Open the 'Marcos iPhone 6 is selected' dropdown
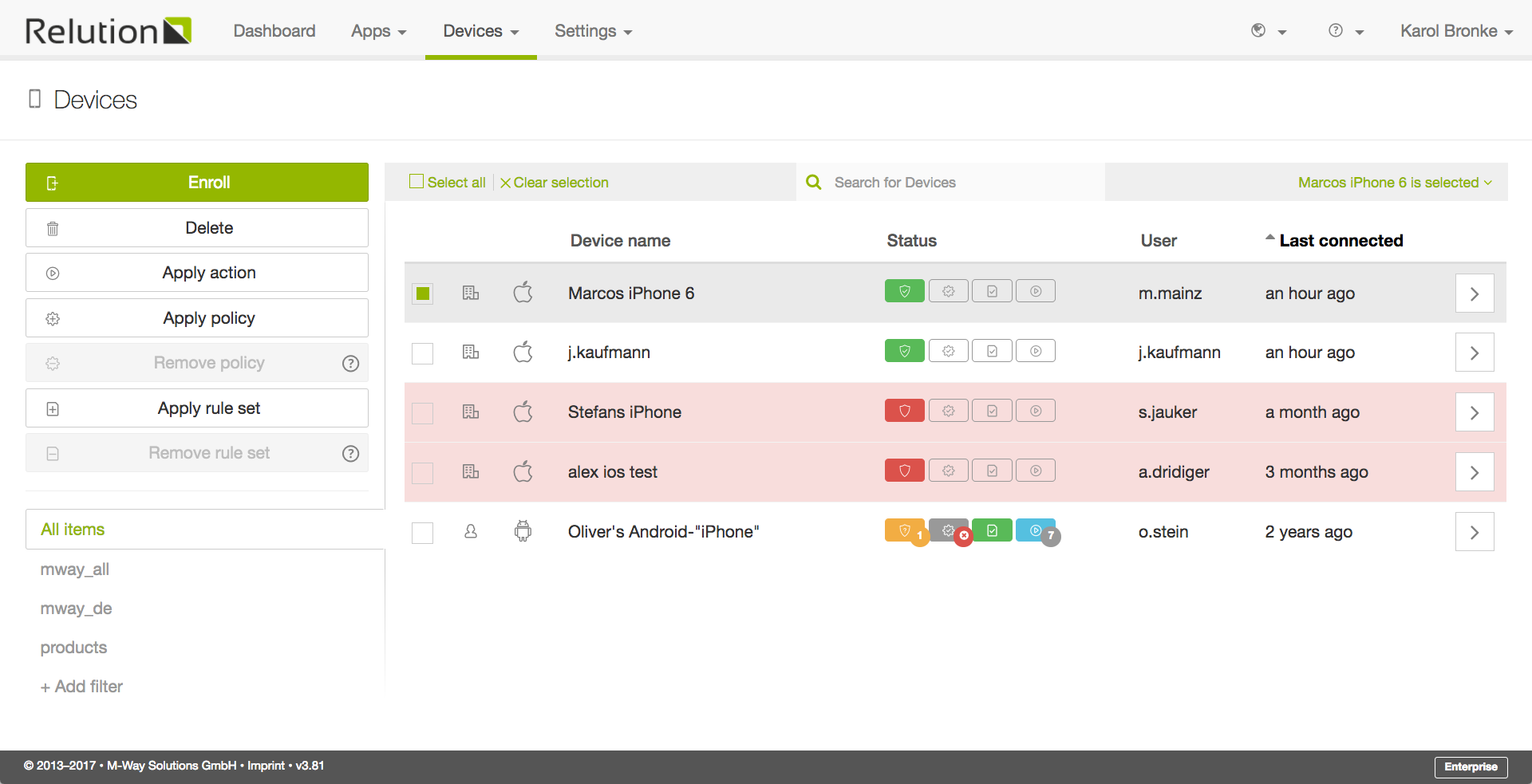This screenshot has width=1532, height=784. coord(1393,182)
